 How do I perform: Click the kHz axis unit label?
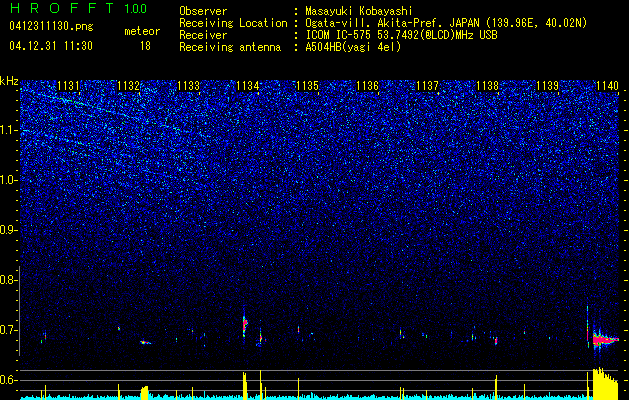coord(9,81)
